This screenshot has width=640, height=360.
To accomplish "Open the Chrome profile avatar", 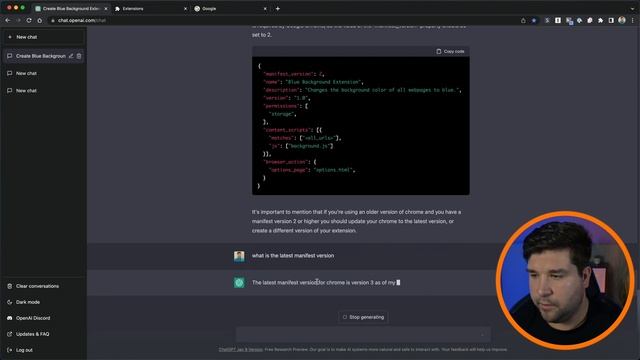I will point(622,20).
